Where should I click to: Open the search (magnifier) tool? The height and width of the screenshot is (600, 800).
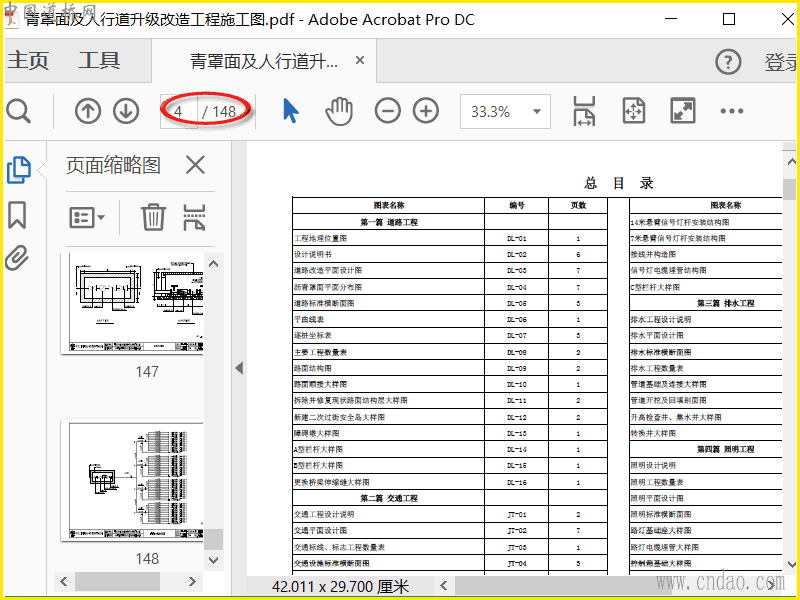[x=19, y=111]
